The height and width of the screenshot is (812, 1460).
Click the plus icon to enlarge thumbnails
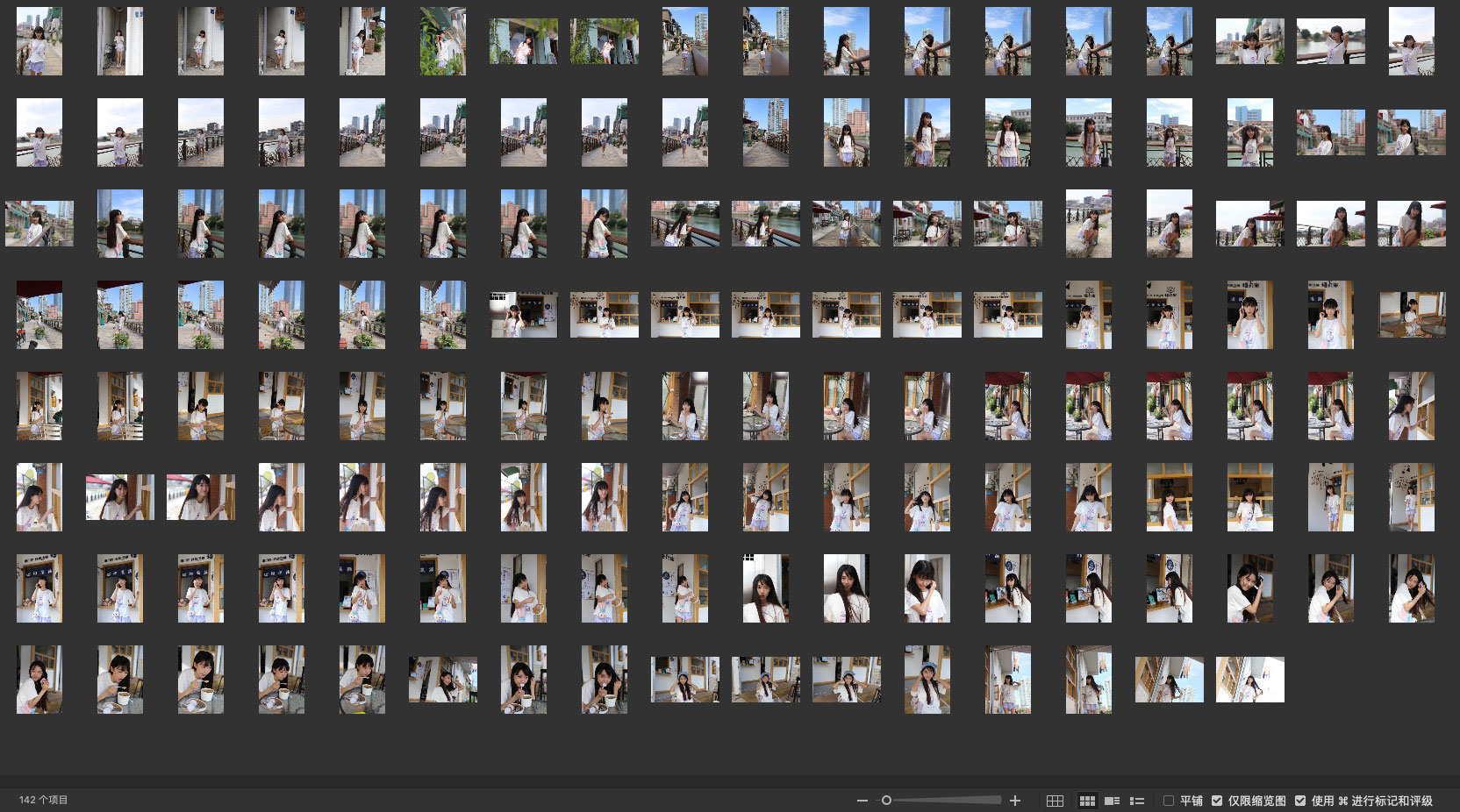point(1015,801)
